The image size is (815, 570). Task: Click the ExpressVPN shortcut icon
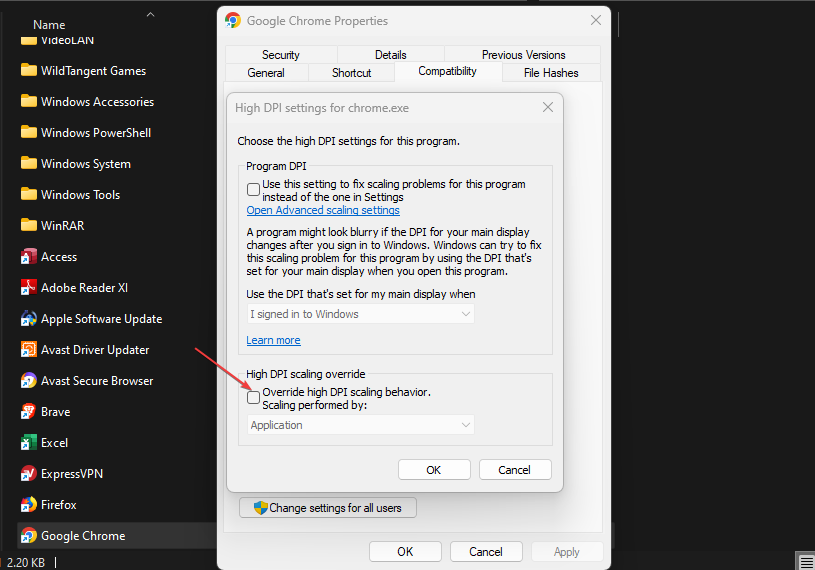coord(29,473)
